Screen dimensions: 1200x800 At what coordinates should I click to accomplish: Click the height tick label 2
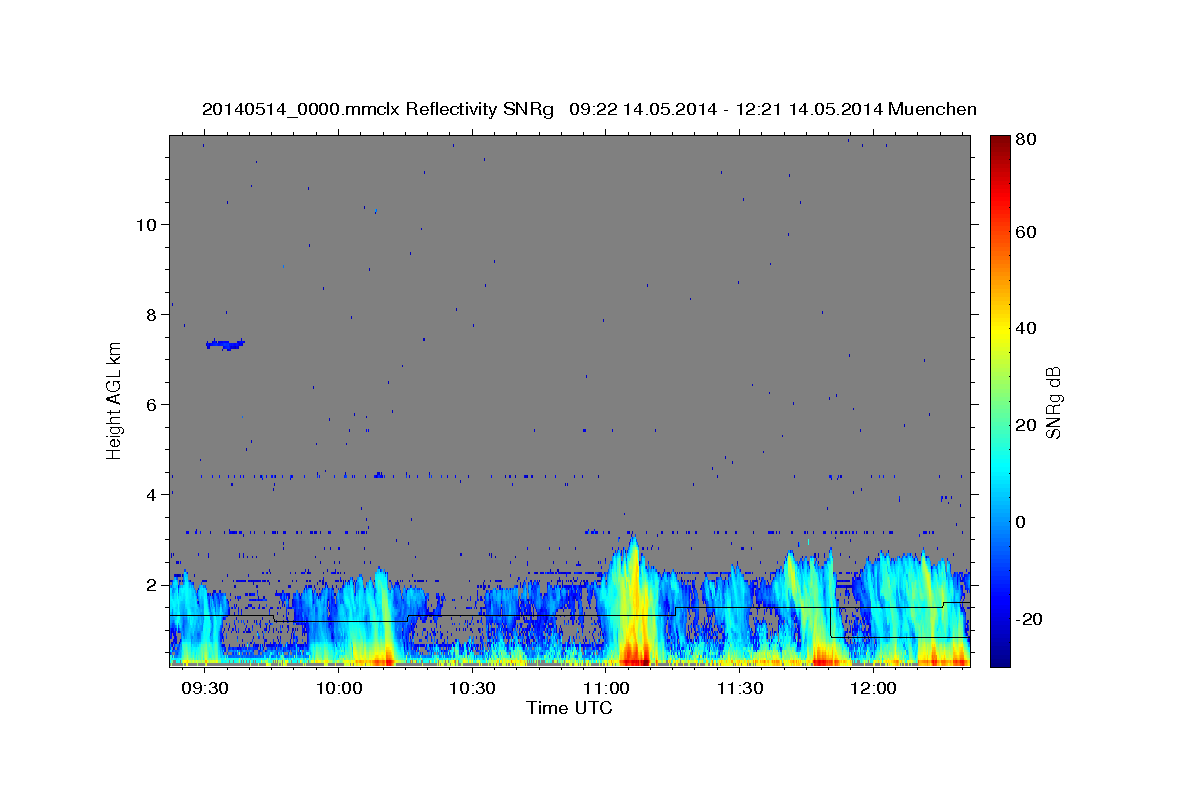[x=152, y=584]
